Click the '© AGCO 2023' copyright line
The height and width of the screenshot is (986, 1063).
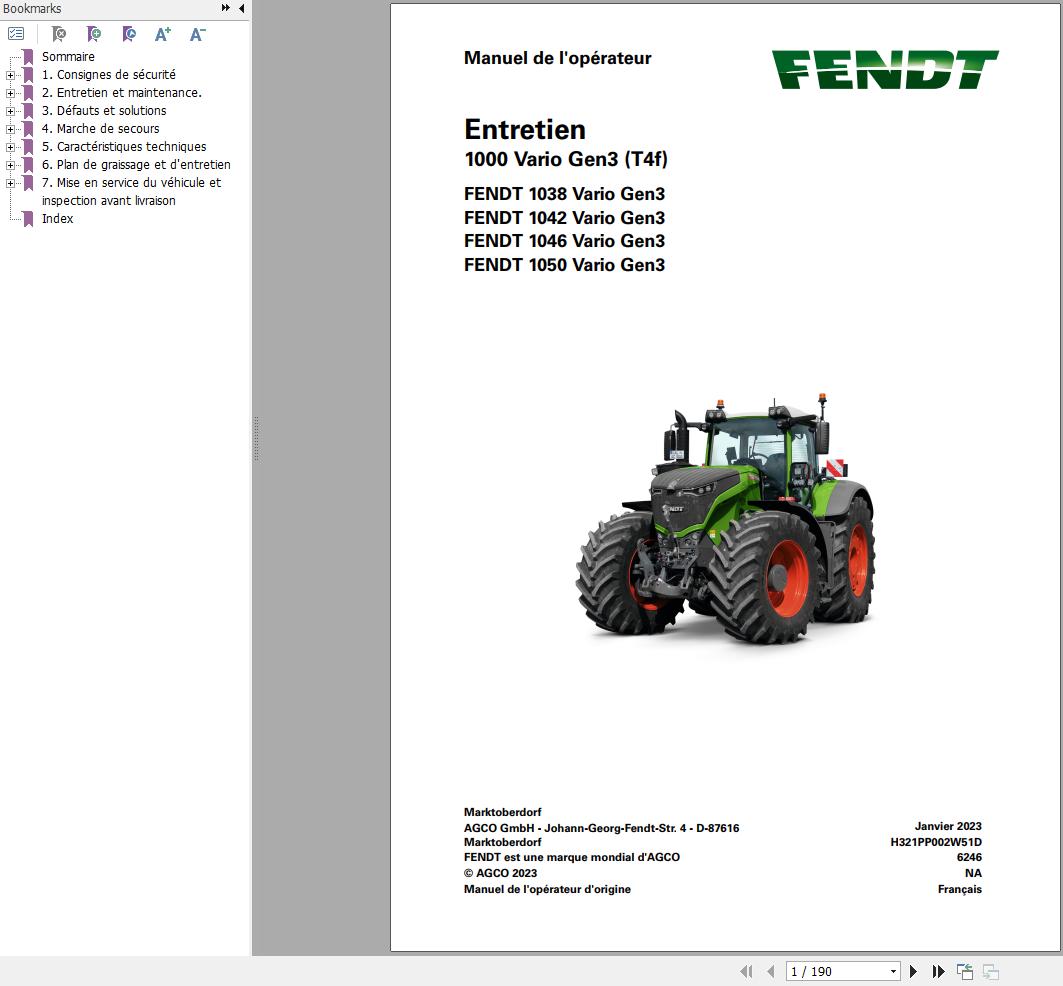[500, 873]
